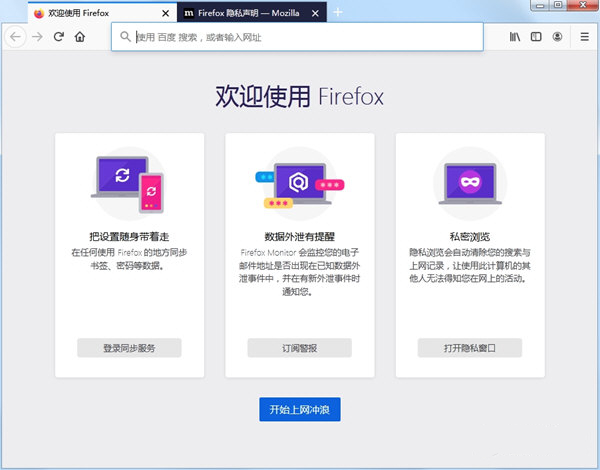The image size is (600, 470).
Task: Open the hamburger application menu
Action: point(584,37)
